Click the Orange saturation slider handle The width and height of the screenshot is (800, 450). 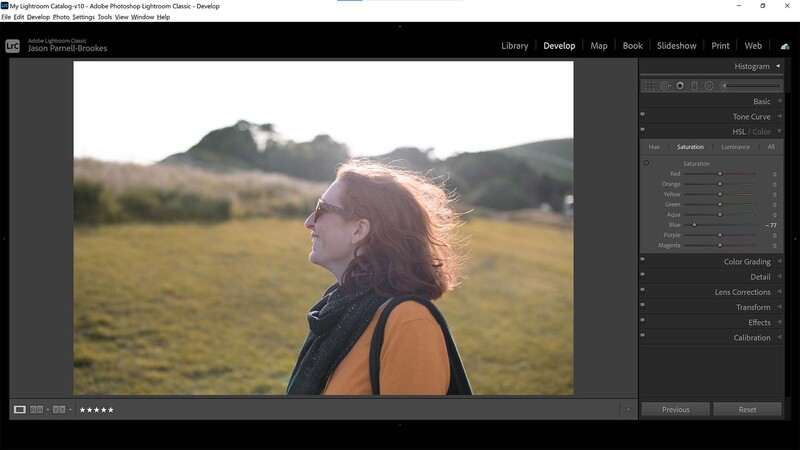coord(720,184)
